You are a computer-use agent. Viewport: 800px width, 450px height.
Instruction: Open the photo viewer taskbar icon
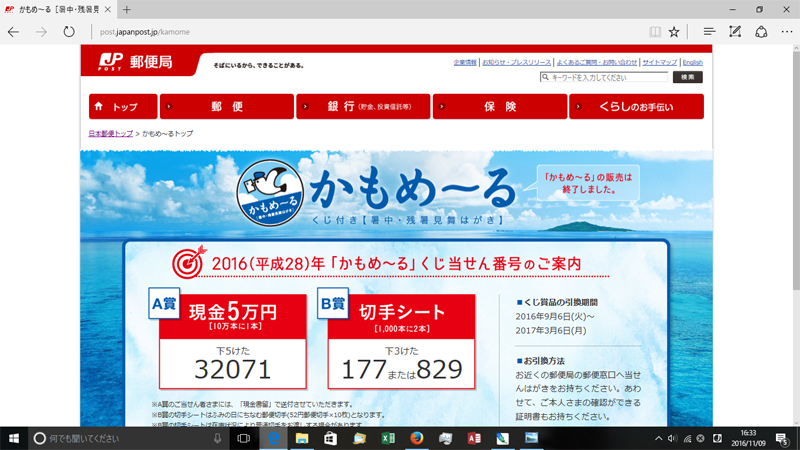coord(531,438)
